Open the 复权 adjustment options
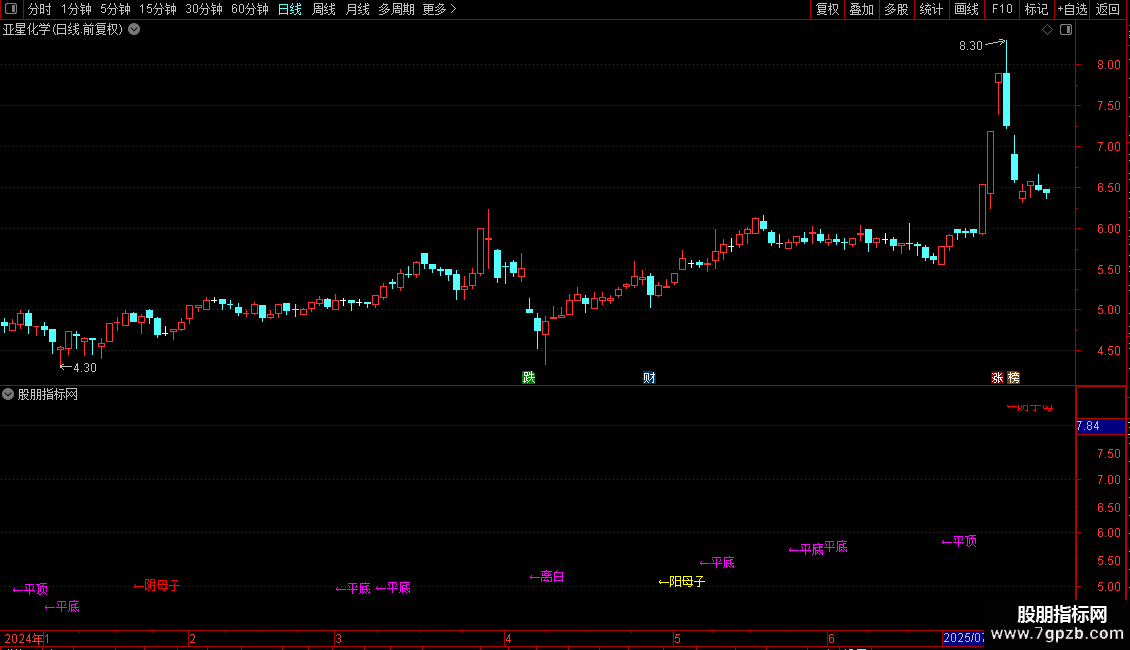The height and width of the screenshot is (650, 1130). [x=827, y=9]
